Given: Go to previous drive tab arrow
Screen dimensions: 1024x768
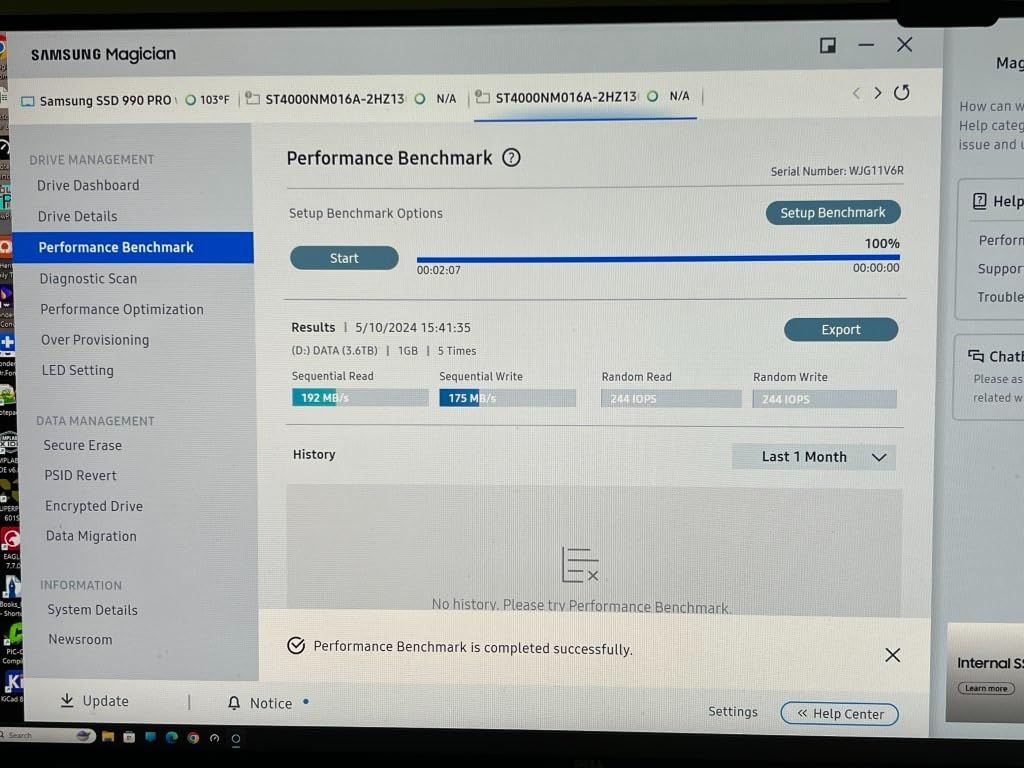Looking at the screenshot, I should (856, 93).
